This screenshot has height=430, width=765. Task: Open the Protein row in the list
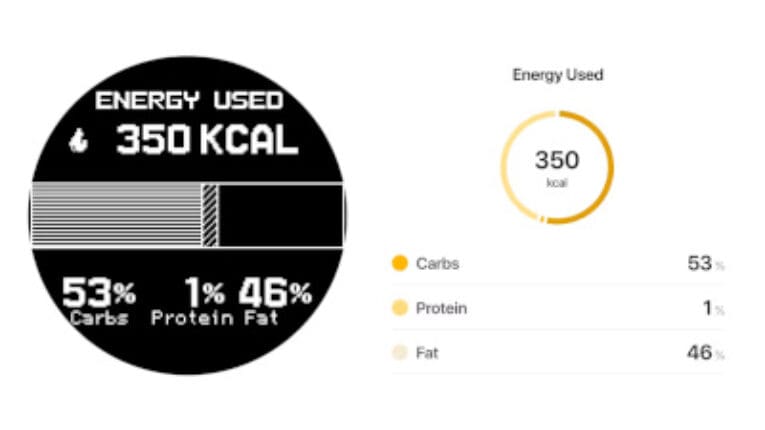(x=558, y=308)
